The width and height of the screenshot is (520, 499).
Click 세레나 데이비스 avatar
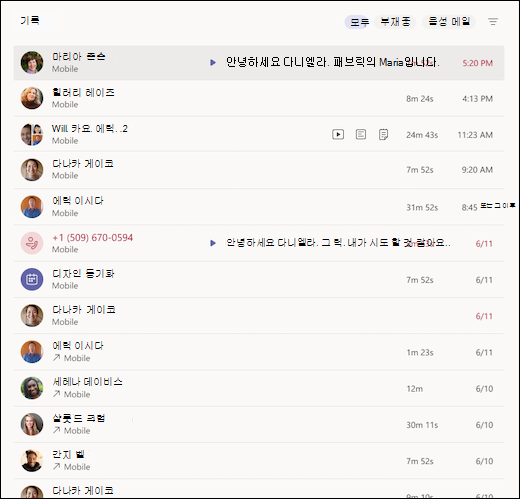point(32,388)
